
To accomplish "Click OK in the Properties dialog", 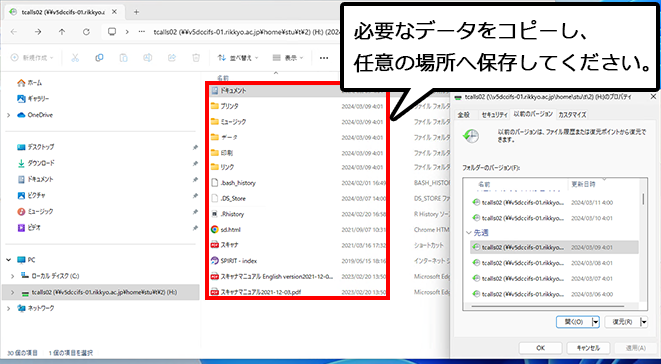I will click(540, 348).
